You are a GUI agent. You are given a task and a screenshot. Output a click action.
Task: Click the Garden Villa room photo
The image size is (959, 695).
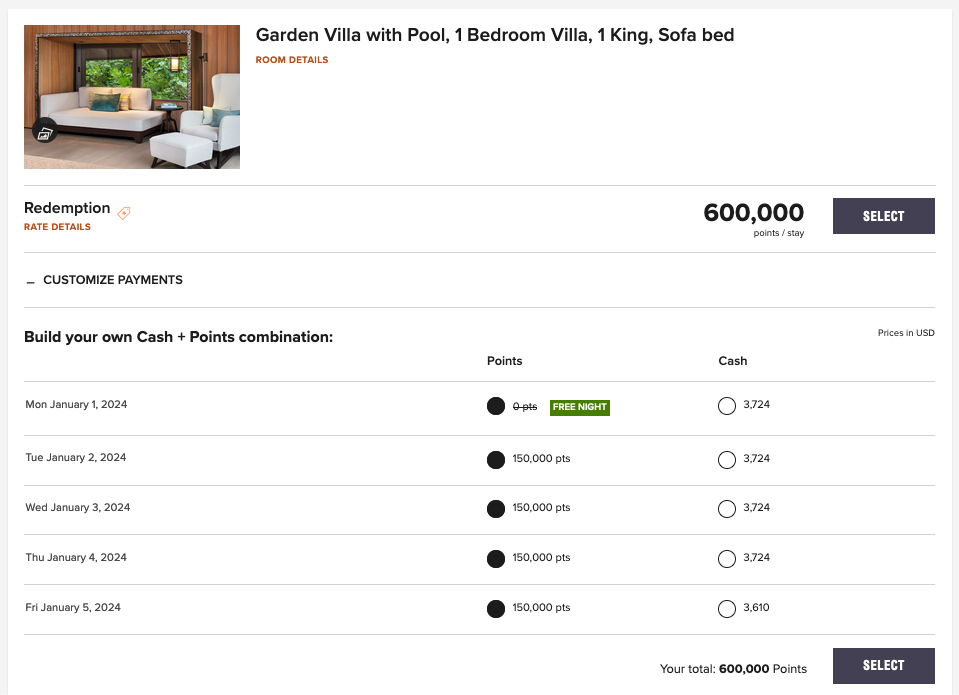pos(131,96)
